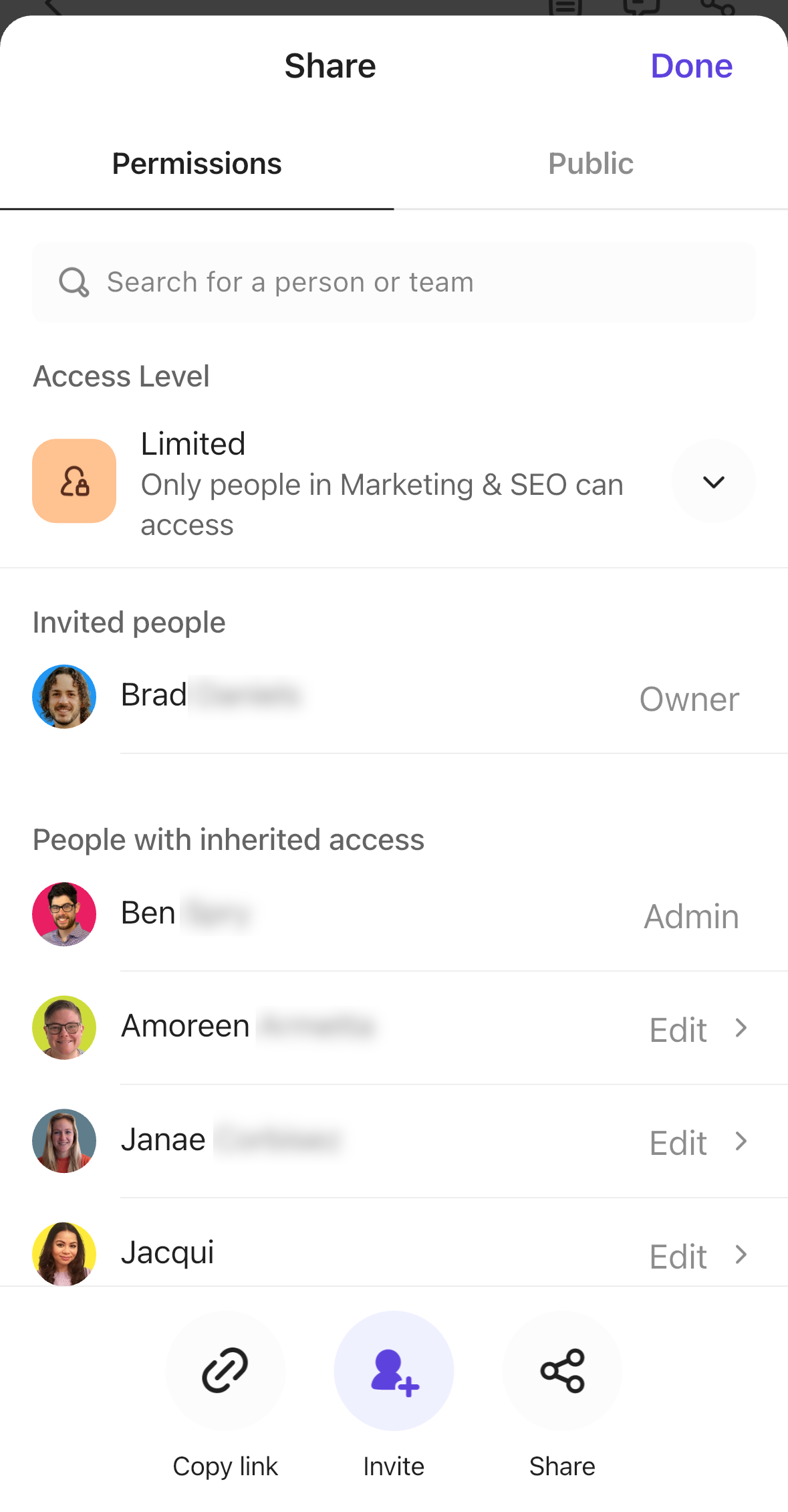Switch to the Public tab
The width and height of the screenshot is (788, 1512).
click(x=591, y=164)
